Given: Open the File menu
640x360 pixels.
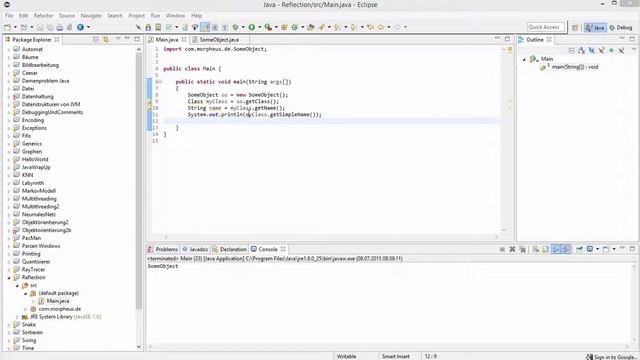Looking at the screenshot, I should pos(9,16).
